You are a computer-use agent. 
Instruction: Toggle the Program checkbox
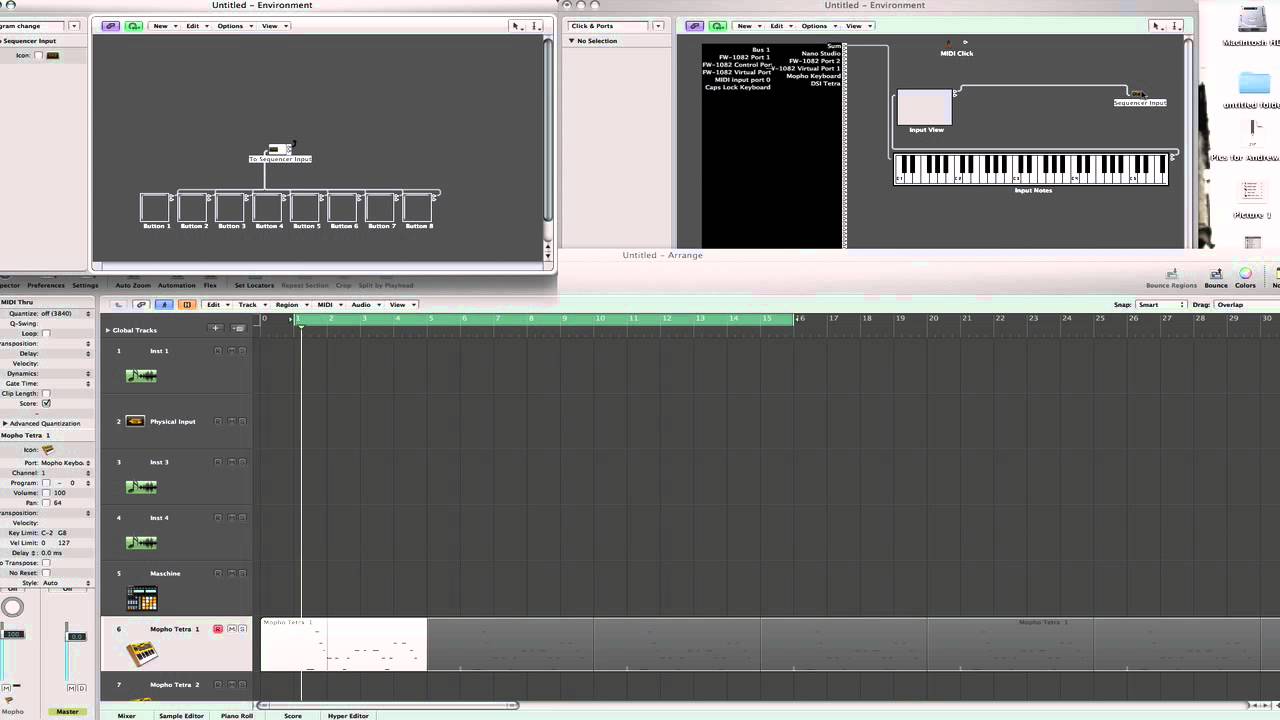tap(46, 483)
